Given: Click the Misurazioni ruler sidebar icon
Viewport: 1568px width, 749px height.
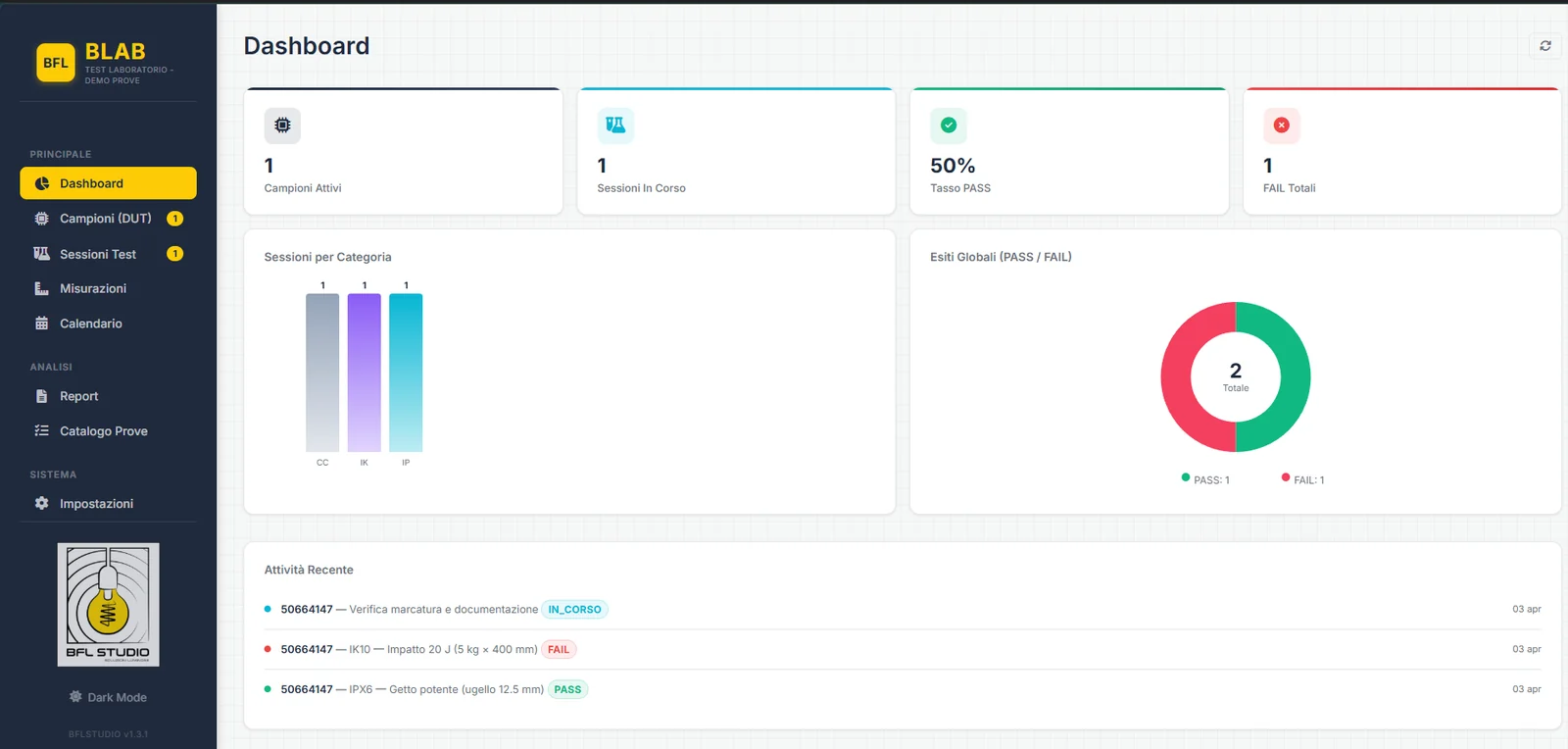Looking at the screenshot, I should click(41, 288).
